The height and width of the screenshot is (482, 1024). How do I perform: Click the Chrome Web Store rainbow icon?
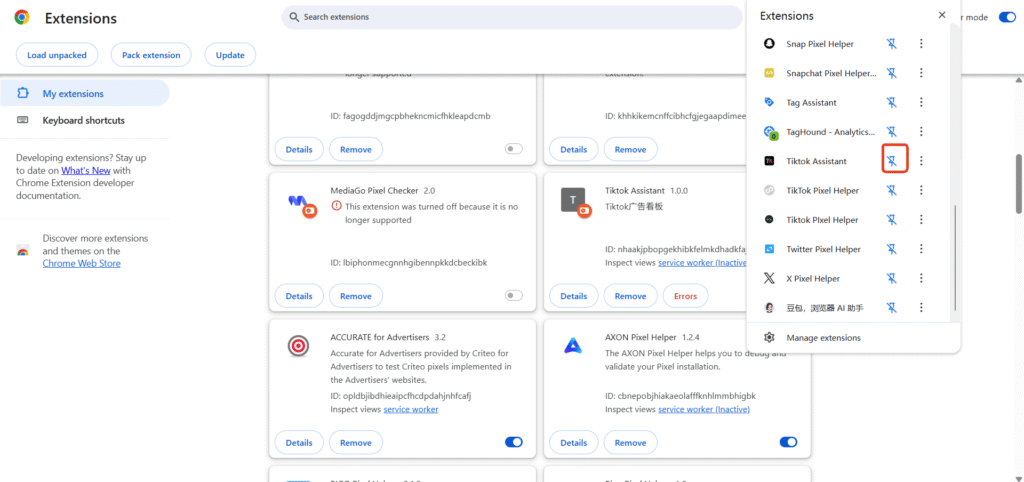click(x=23, y=251)
